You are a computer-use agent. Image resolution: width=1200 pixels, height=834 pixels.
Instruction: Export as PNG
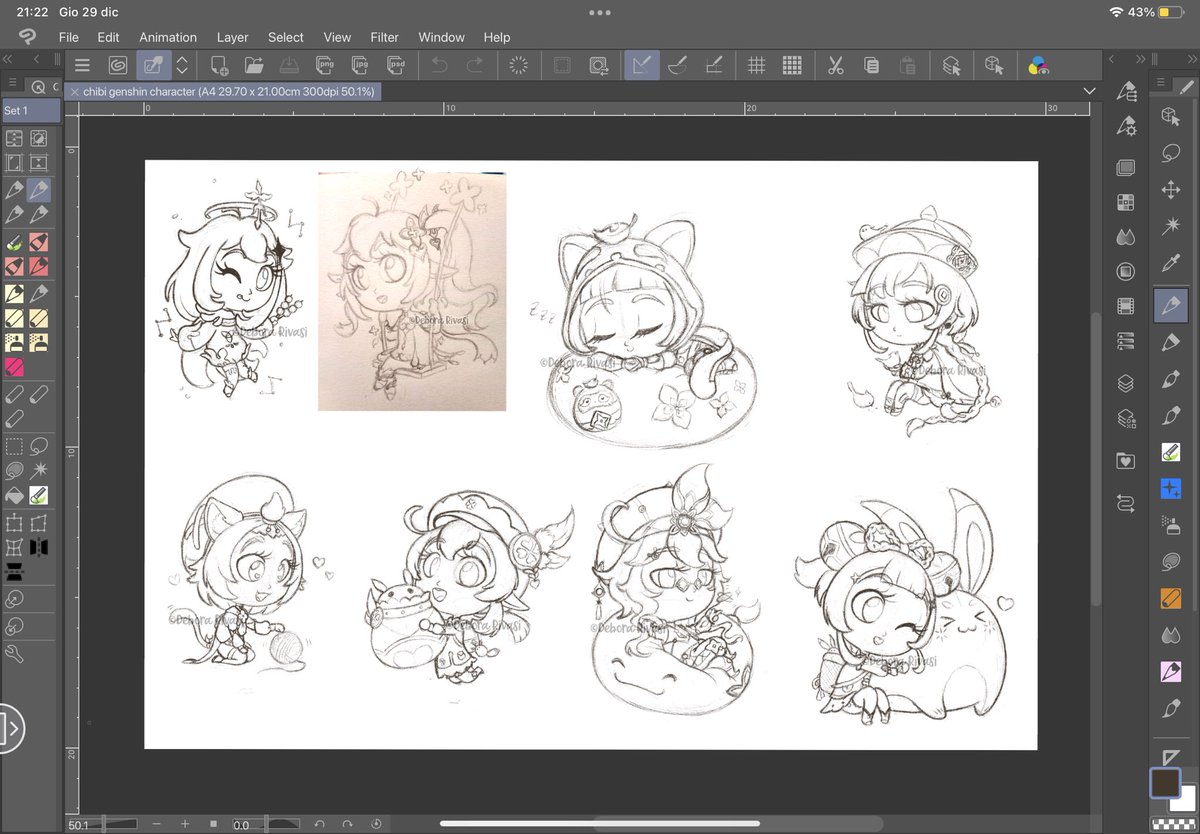point(324,66)
